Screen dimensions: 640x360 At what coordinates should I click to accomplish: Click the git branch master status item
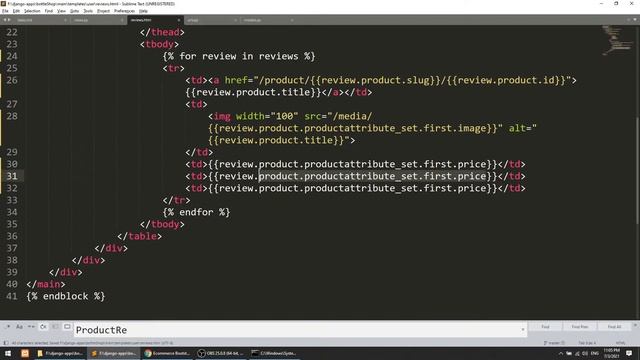click(554, 343)
